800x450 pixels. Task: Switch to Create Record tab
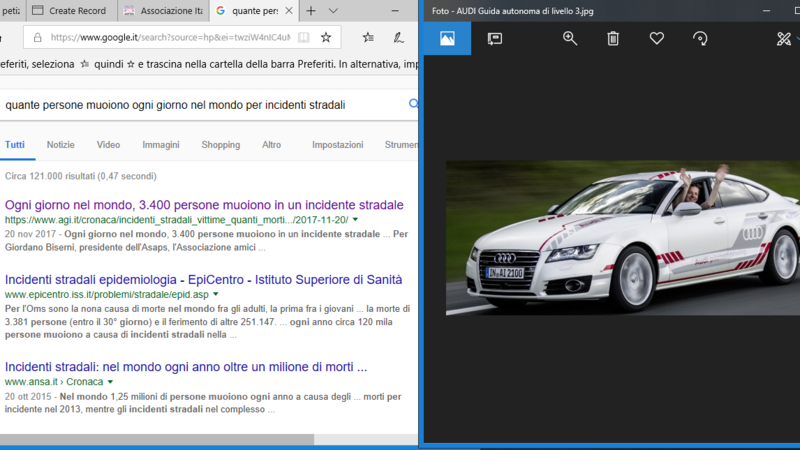[x=72, y=11]
